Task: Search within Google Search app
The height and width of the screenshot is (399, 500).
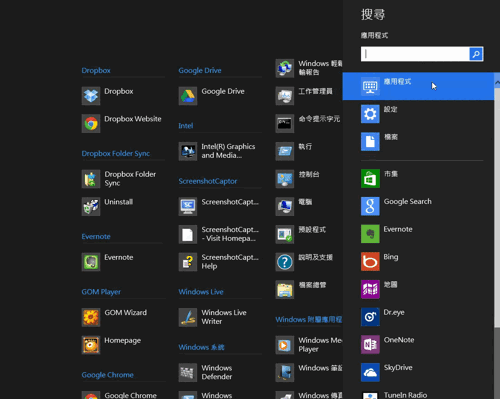Action: (418, 206)
